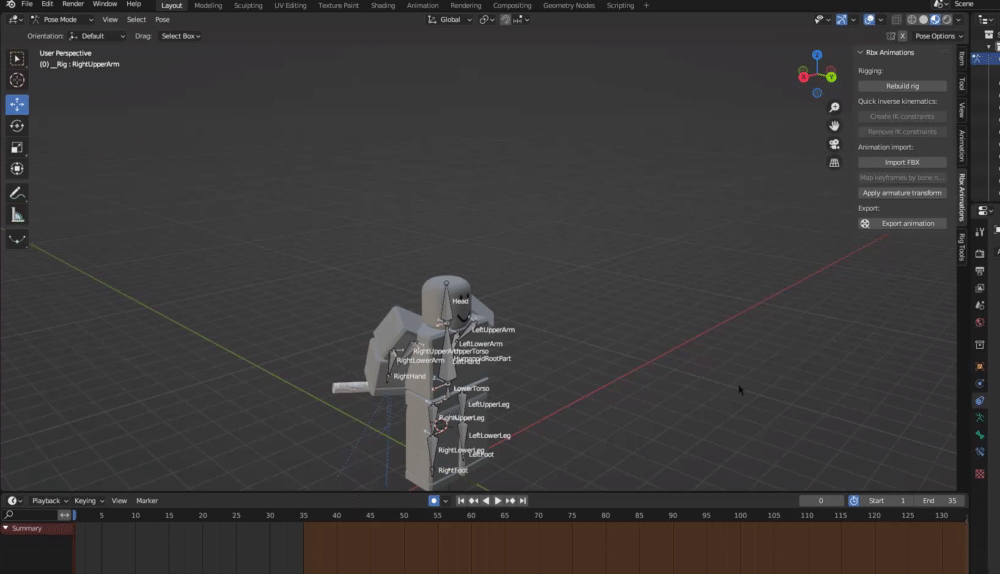Select the Rotate tool
The image size is (1000, 574).
tap(17, 126)
